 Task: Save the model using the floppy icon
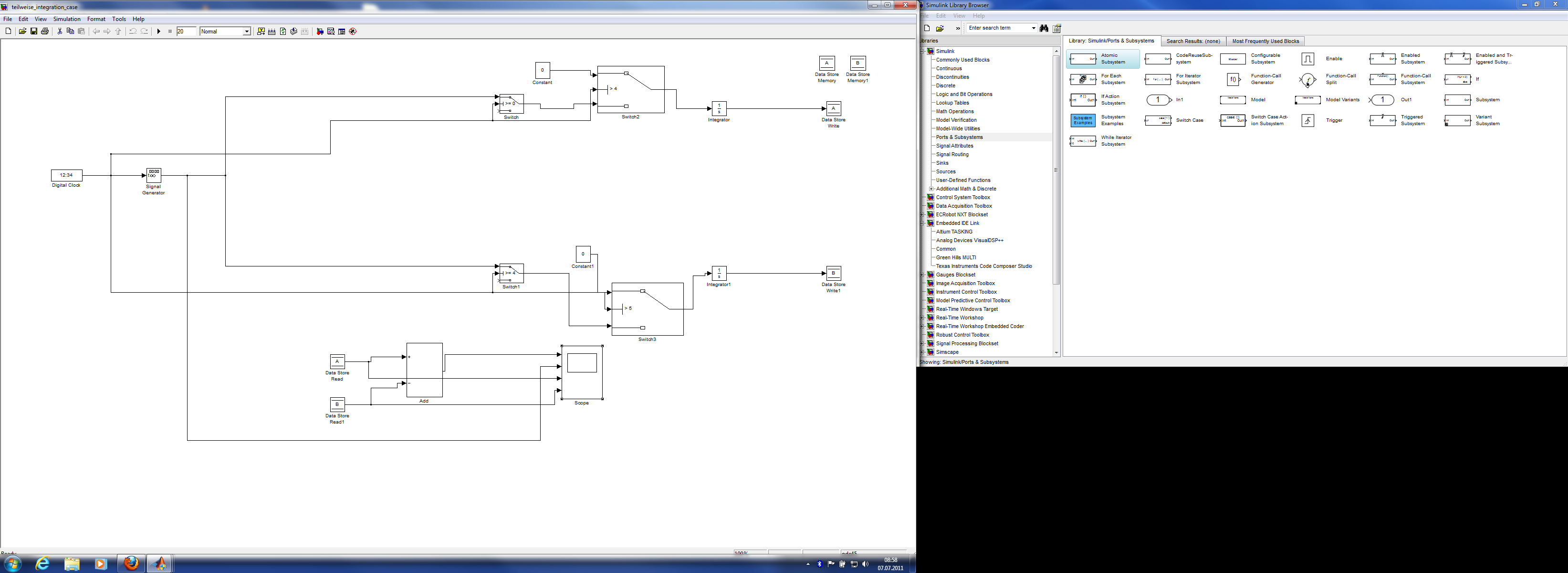(x=33, y=32)
